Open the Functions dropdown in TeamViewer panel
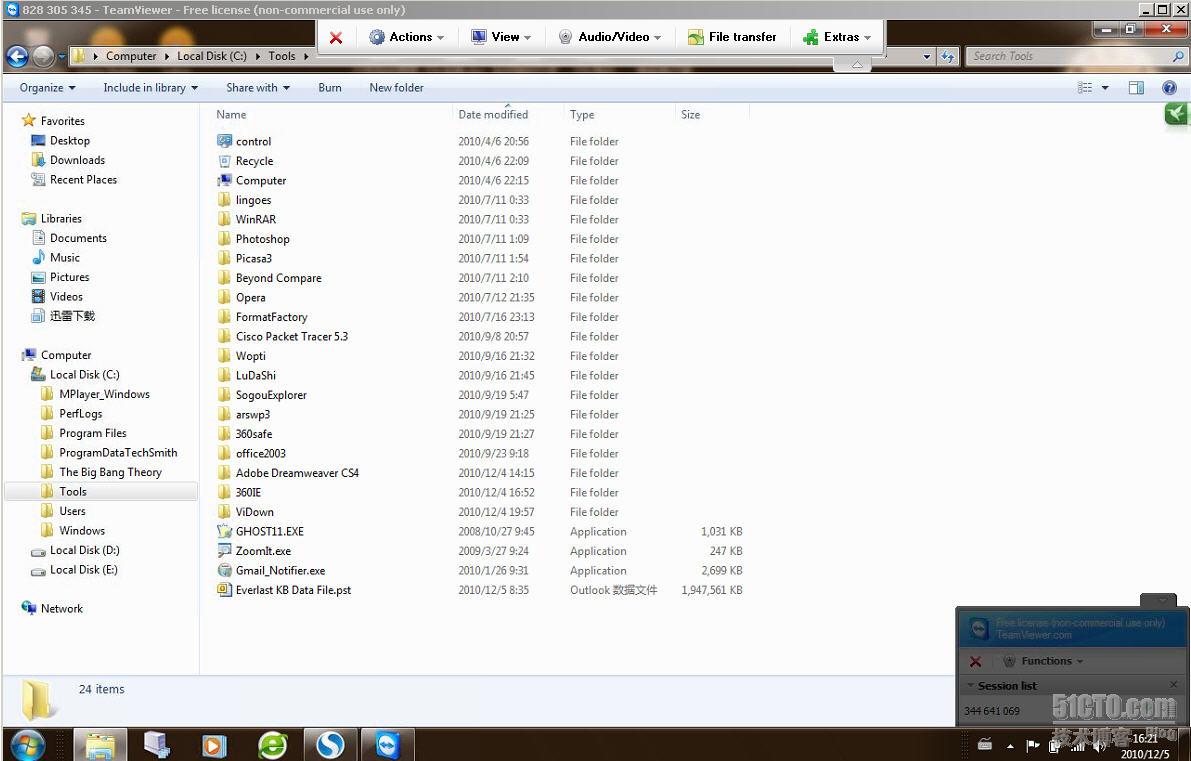The height and width of the screenshot is (761, 1191). 1043,662
